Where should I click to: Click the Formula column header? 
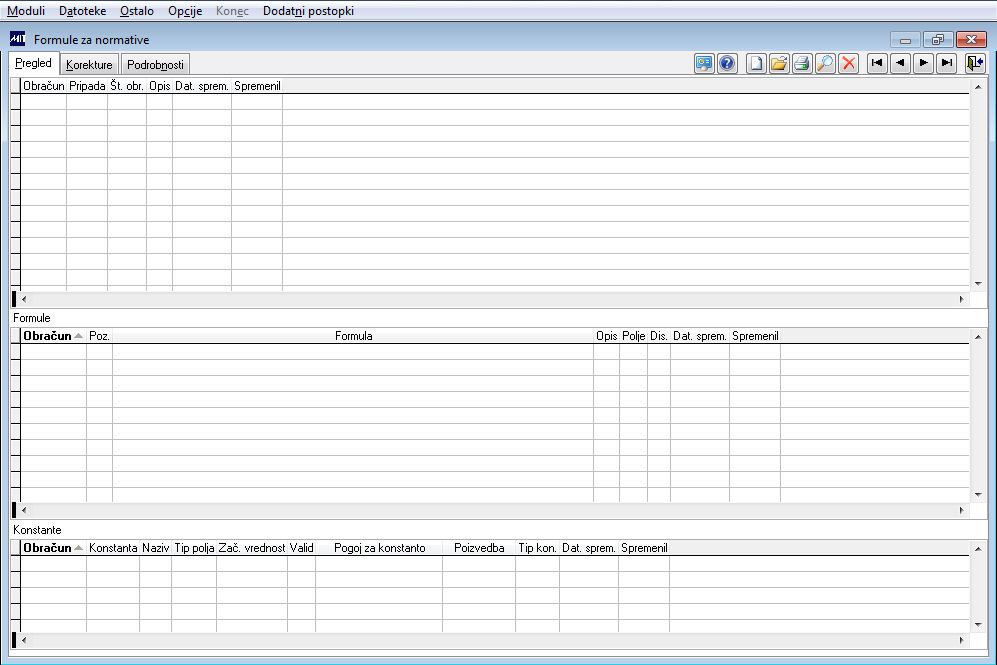pos(353,336)
